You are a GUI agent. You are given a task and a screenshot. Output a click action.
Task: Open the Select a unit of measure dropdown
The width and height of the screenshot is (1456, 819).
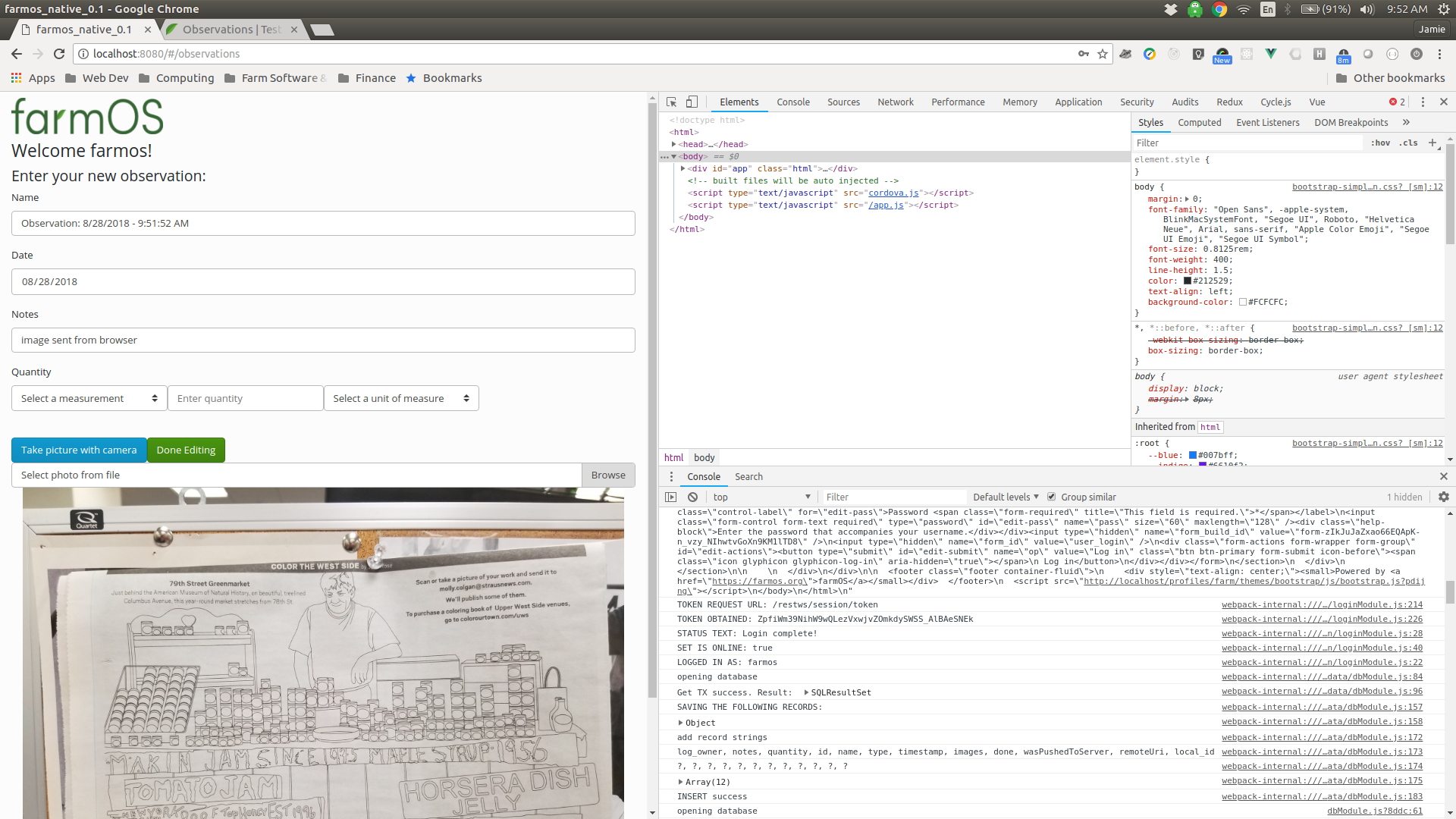point(401,398)
